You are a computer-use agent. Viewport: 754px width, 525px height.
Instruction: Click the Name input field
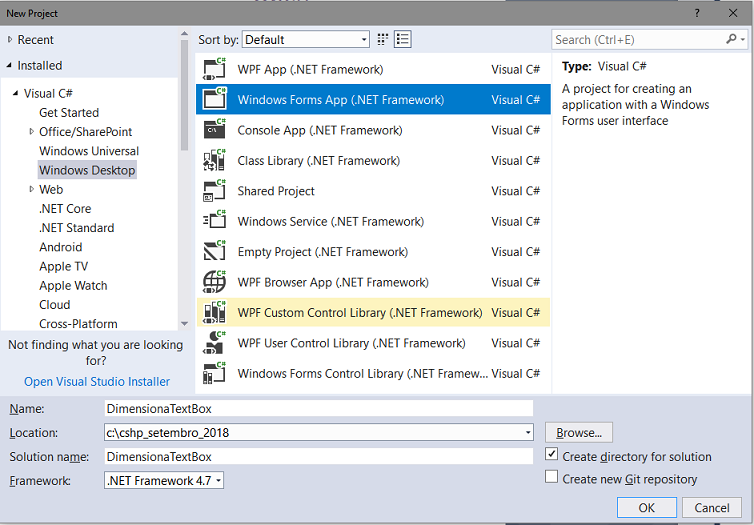pyautogui.click(x=319, y=408)
